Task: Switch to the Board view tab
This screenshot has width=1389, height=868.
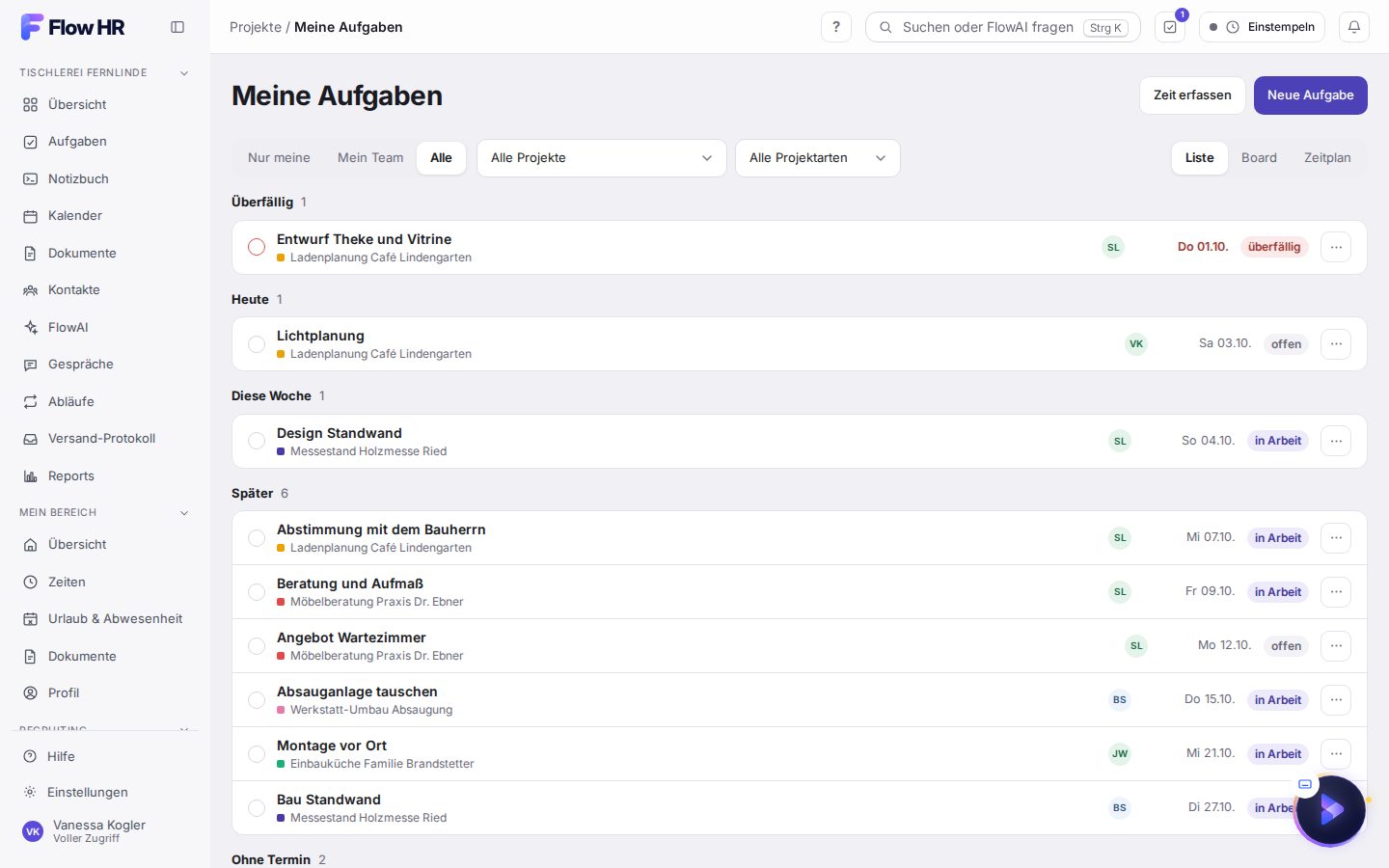Action: point(1259,158)
